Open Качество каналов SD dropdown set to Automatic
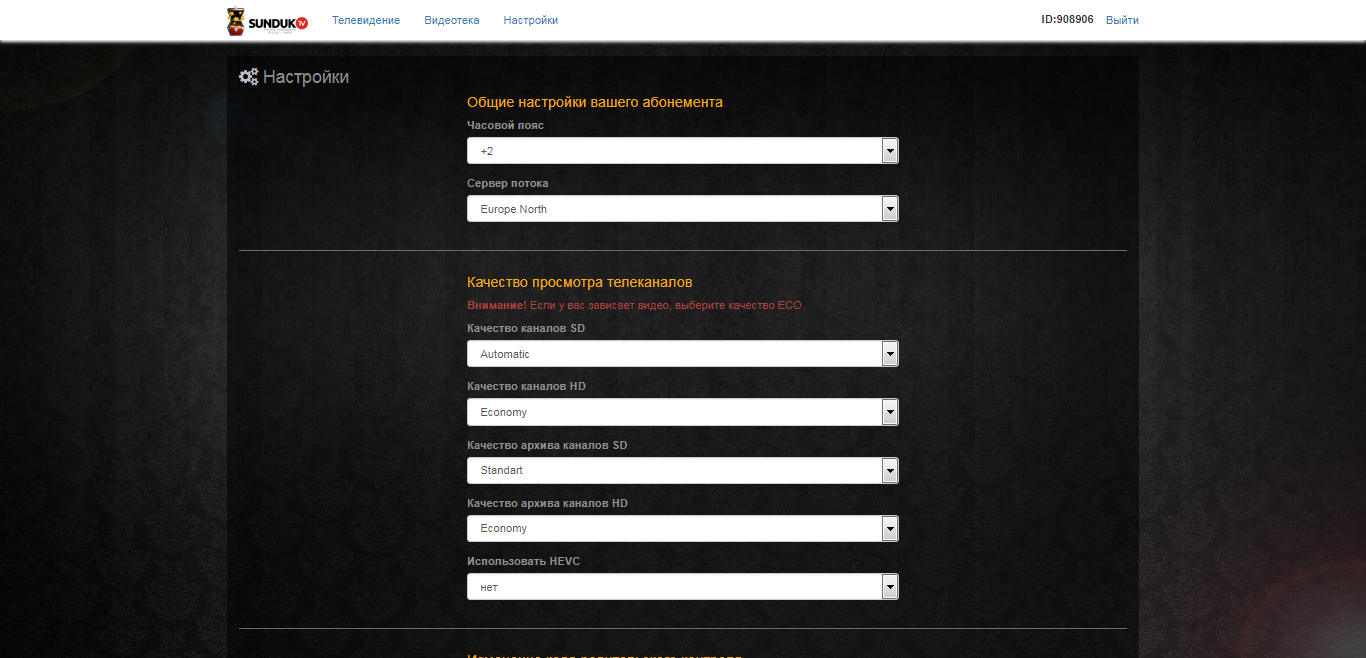Screen dimensions: 1366x658 (682, 354)
